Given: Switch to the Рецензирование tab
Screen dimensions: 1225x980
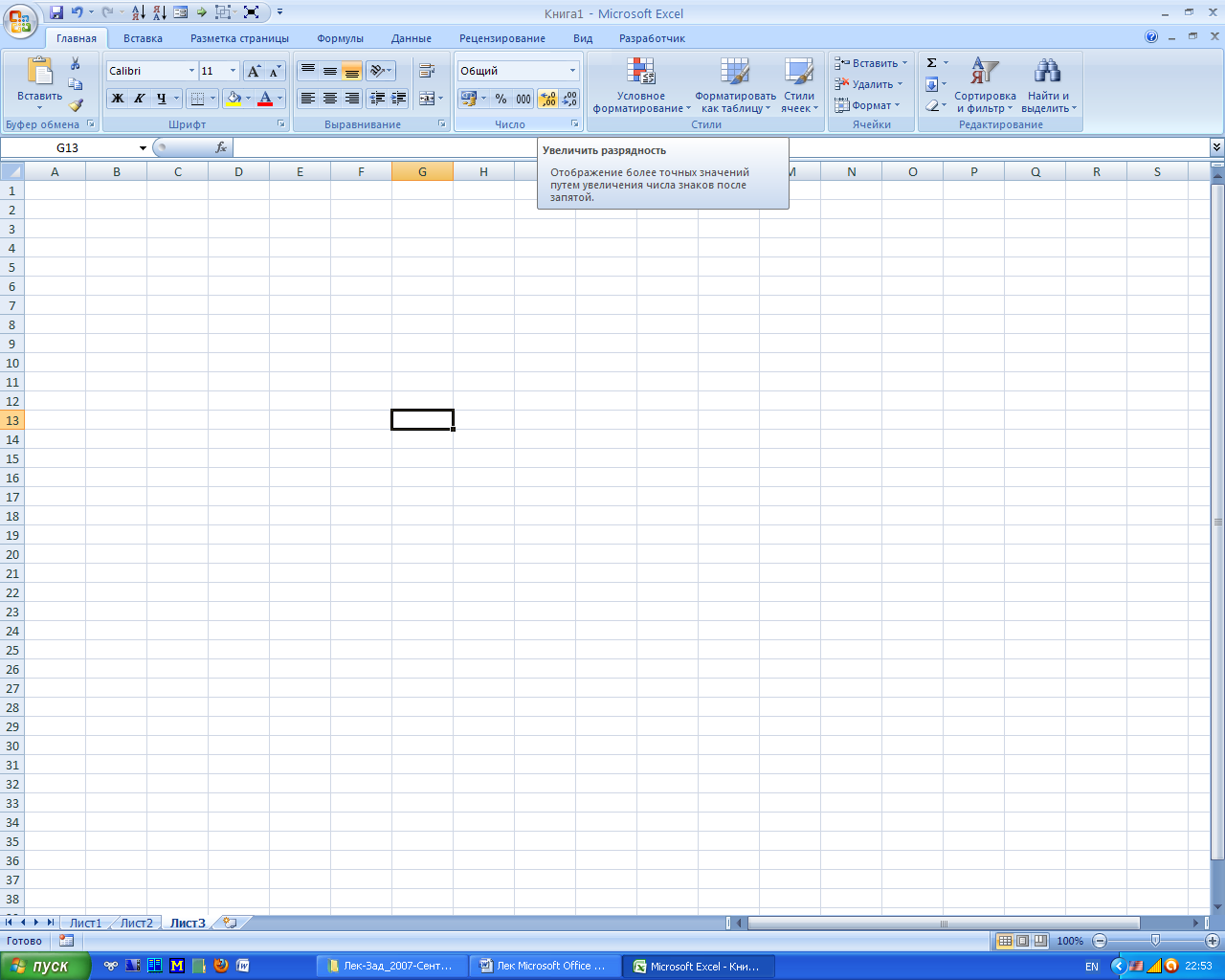Looking at the screenshot, I should [502, 38].
